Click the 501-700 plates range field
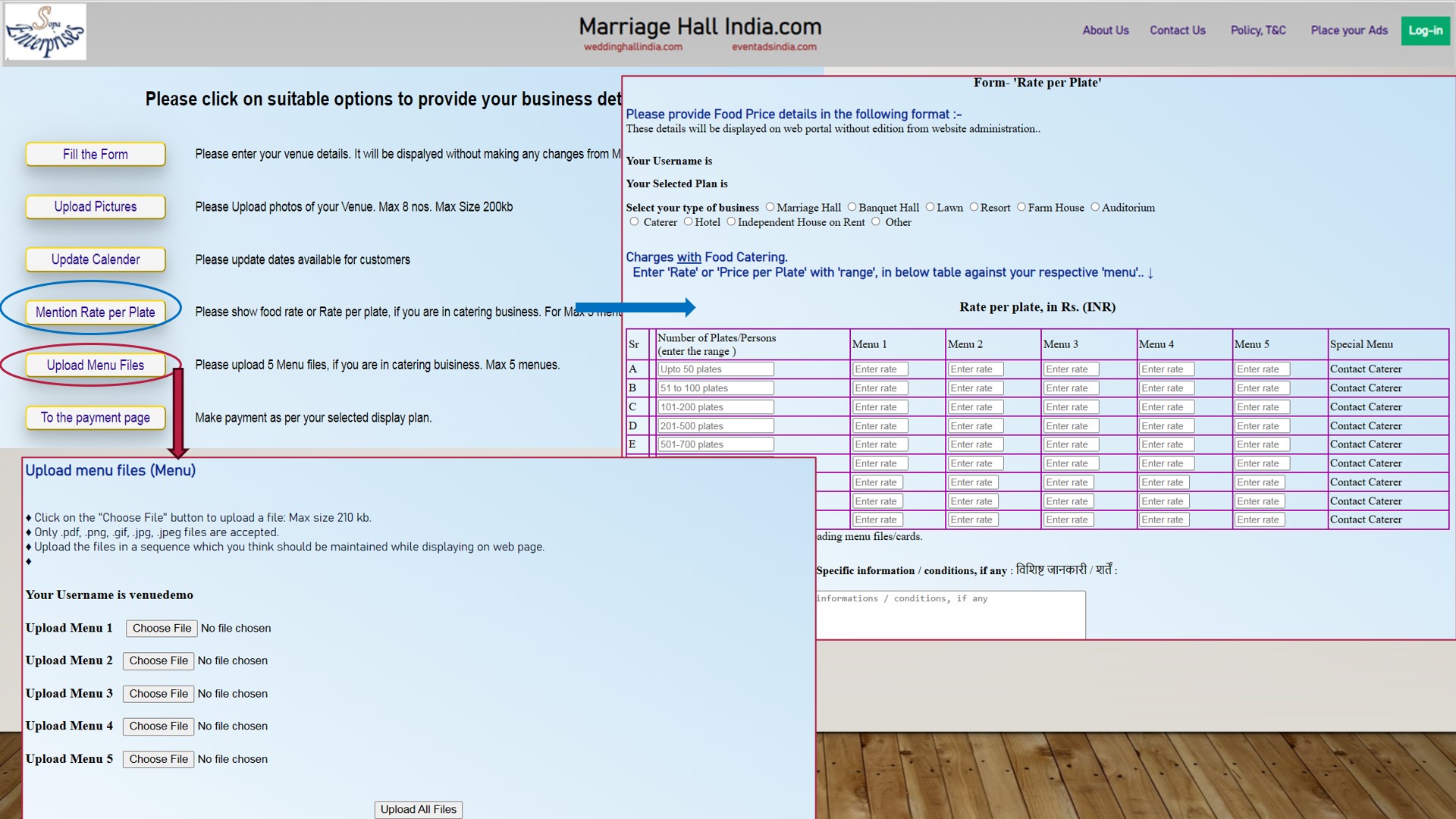The image size is (1456, 819). (716, 444)
